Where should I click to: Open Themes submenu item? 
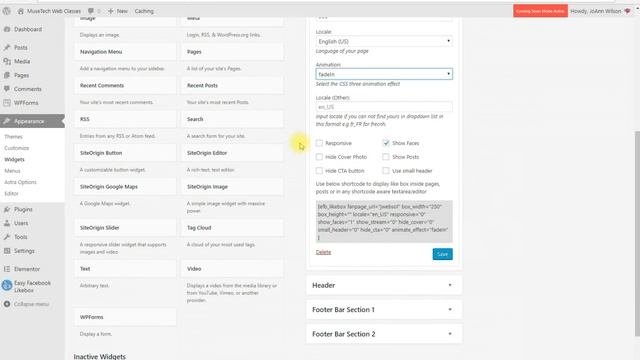pos(13,137)
